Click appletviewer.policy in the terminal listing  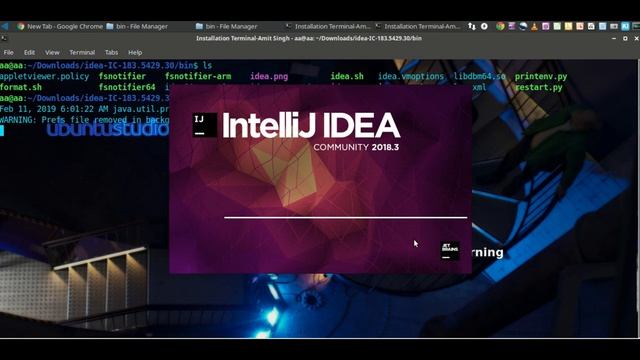coord(44,76)
